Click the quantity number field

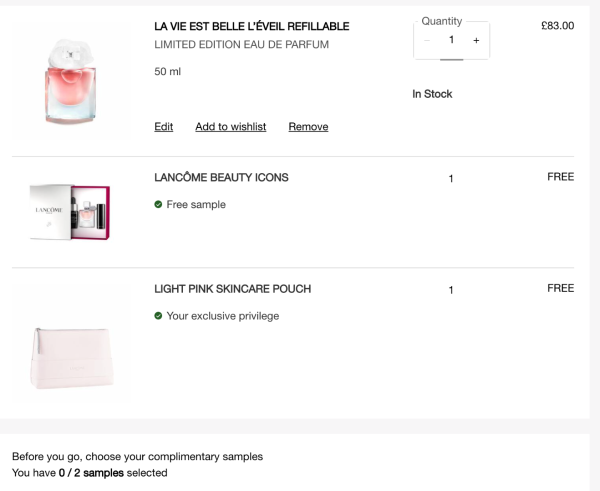click(451, 40)
